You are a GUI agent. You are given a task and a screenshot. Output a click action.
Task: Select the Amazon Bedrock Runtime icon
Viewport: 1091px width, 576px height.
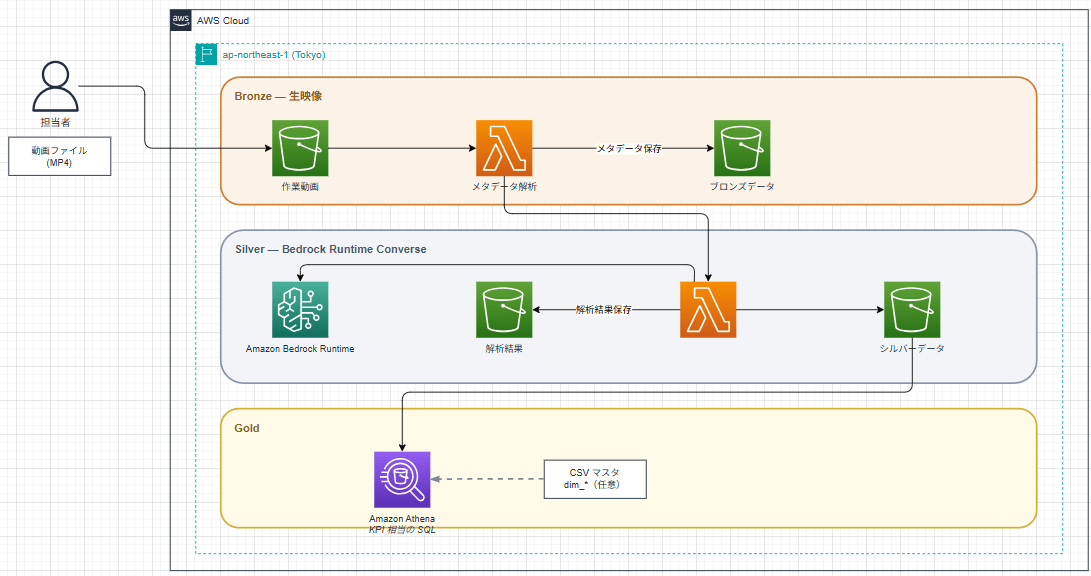[300, 310]
